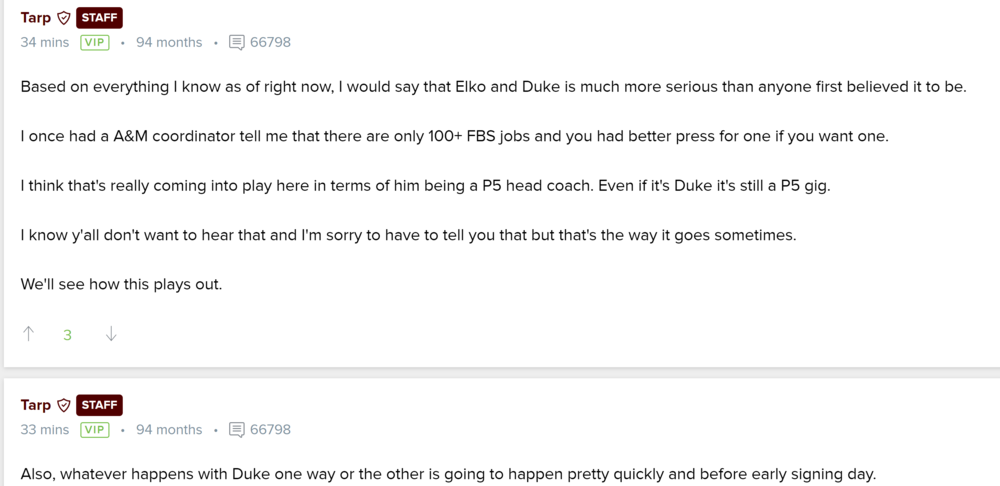Open Tarp profile from second post

pos(35,405)
